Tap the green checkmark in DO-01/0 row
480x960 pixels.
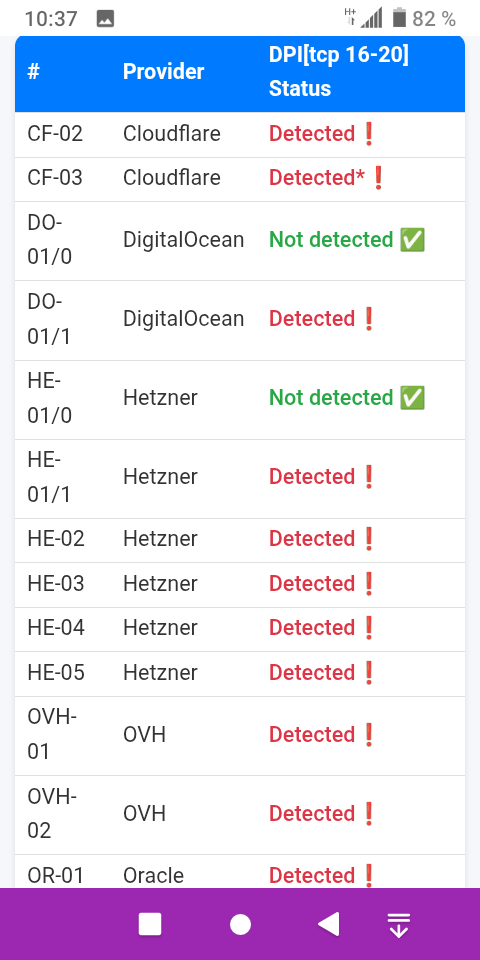412,240
